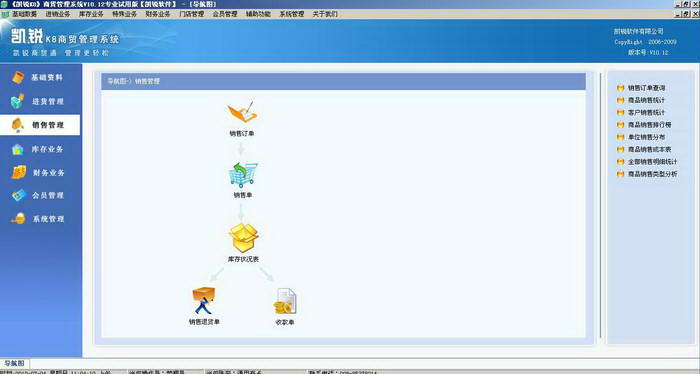The width and height of the screenshot is (700, 374).
Task: Click the bullet icon beside 客户销售统计
Action: (621, 112)
